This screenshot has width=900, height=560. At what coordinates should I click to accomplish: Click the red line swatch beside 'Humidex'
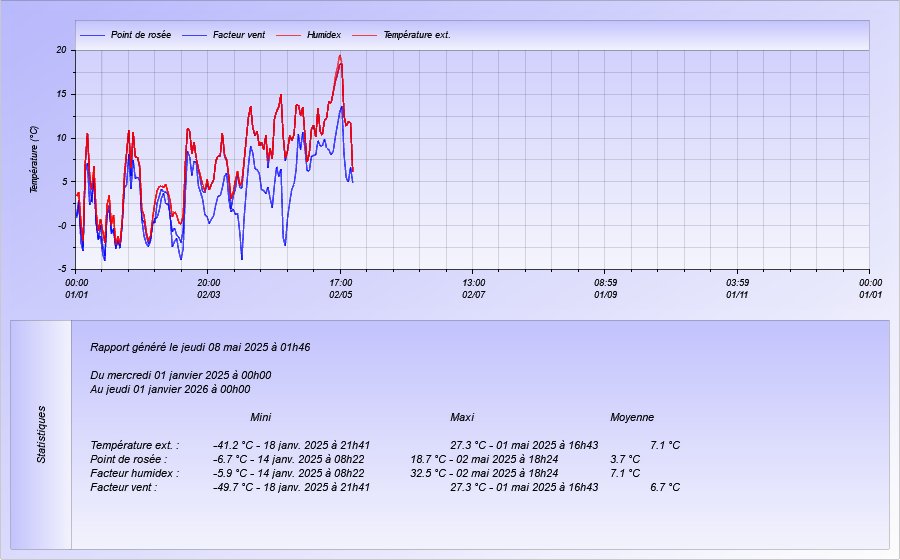pyautogui.click(x=289, y=36)
